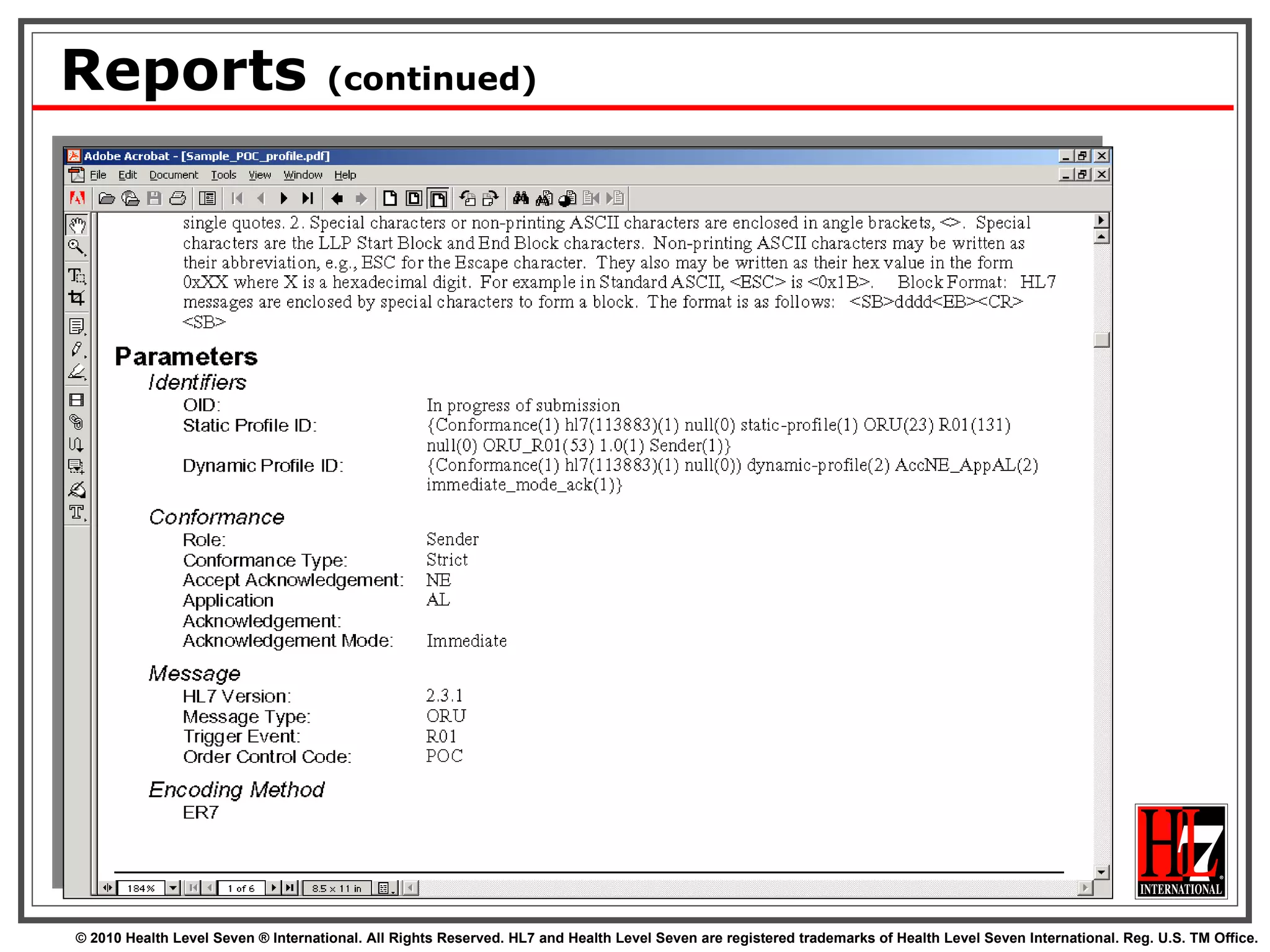
Task: Click the Previous Highlight icon
Action: click(x=591, y=198)
